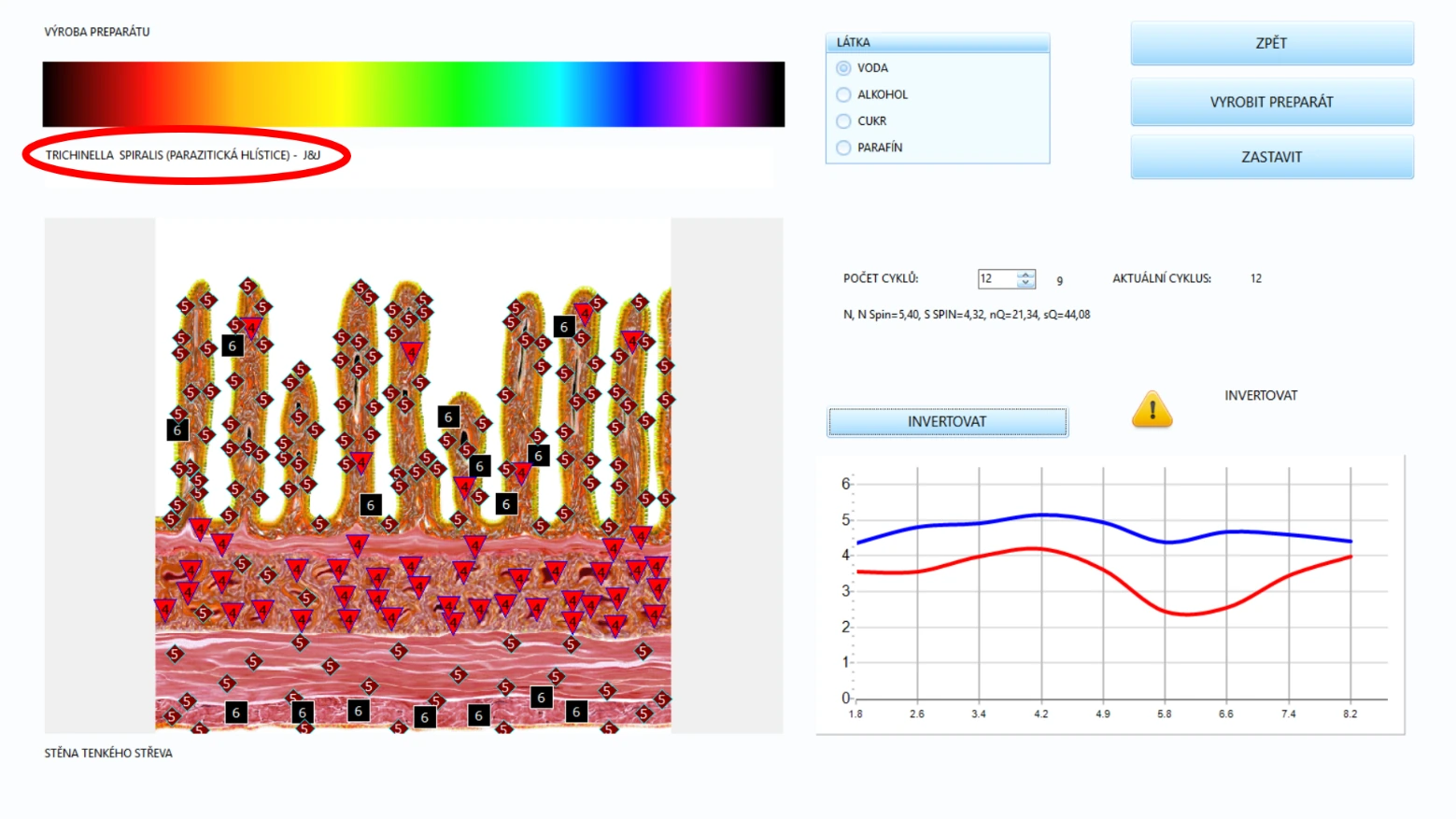1456x819 pixels.
Task: Click the black 6 marker nearest AKTUÁLNÍ CYKLUS
Action: click(564, 327)
